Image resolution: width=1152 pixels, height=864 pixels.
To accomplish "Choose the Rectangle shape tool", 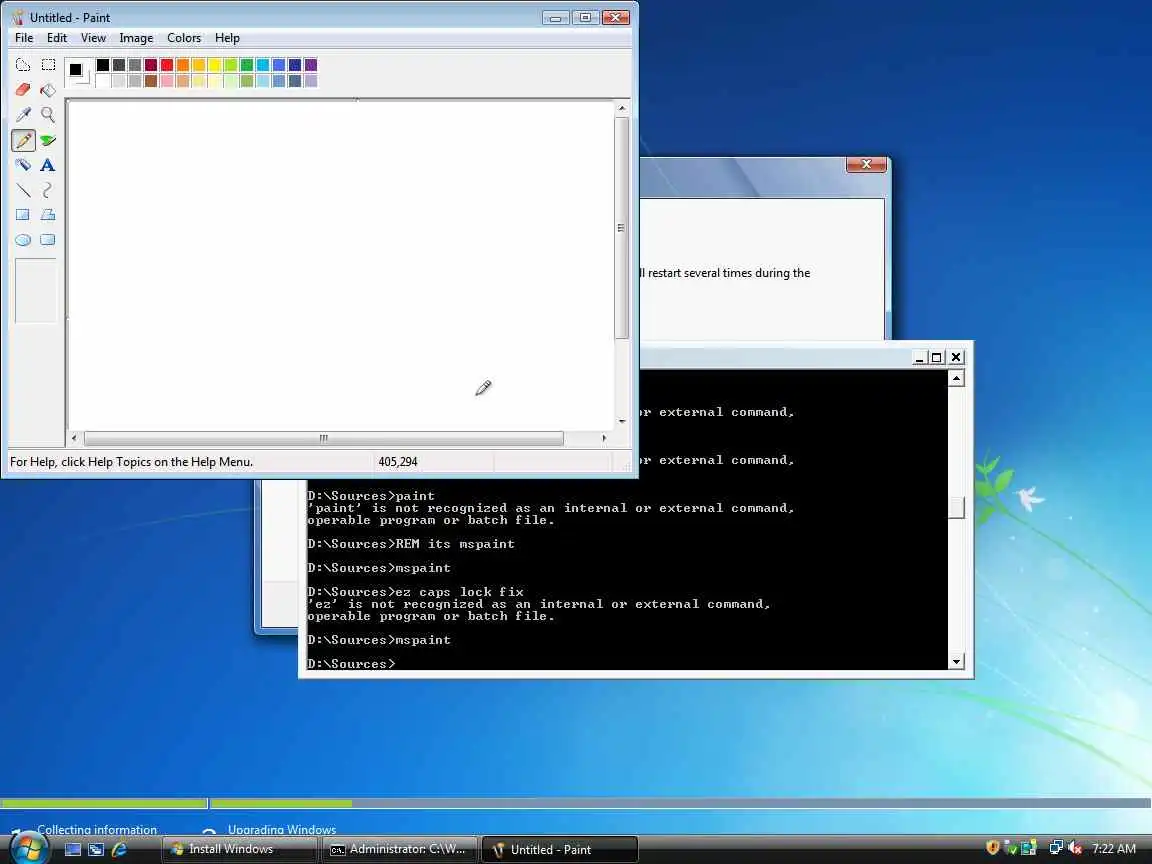I will coord(23,215).
